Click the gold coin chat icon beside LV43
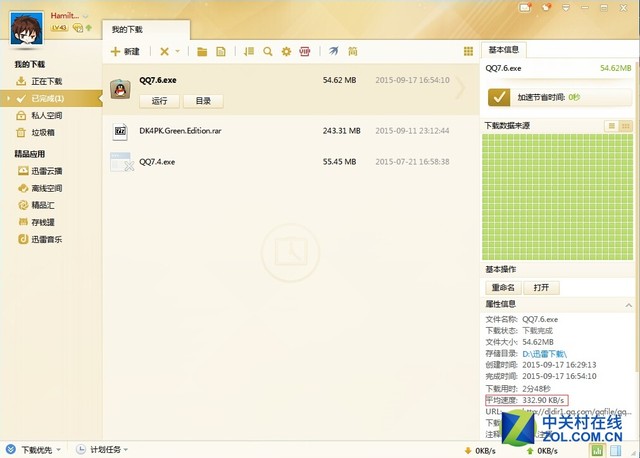This screenshot has height=458, width=640. pyautogui.click(x=77, y=28)
